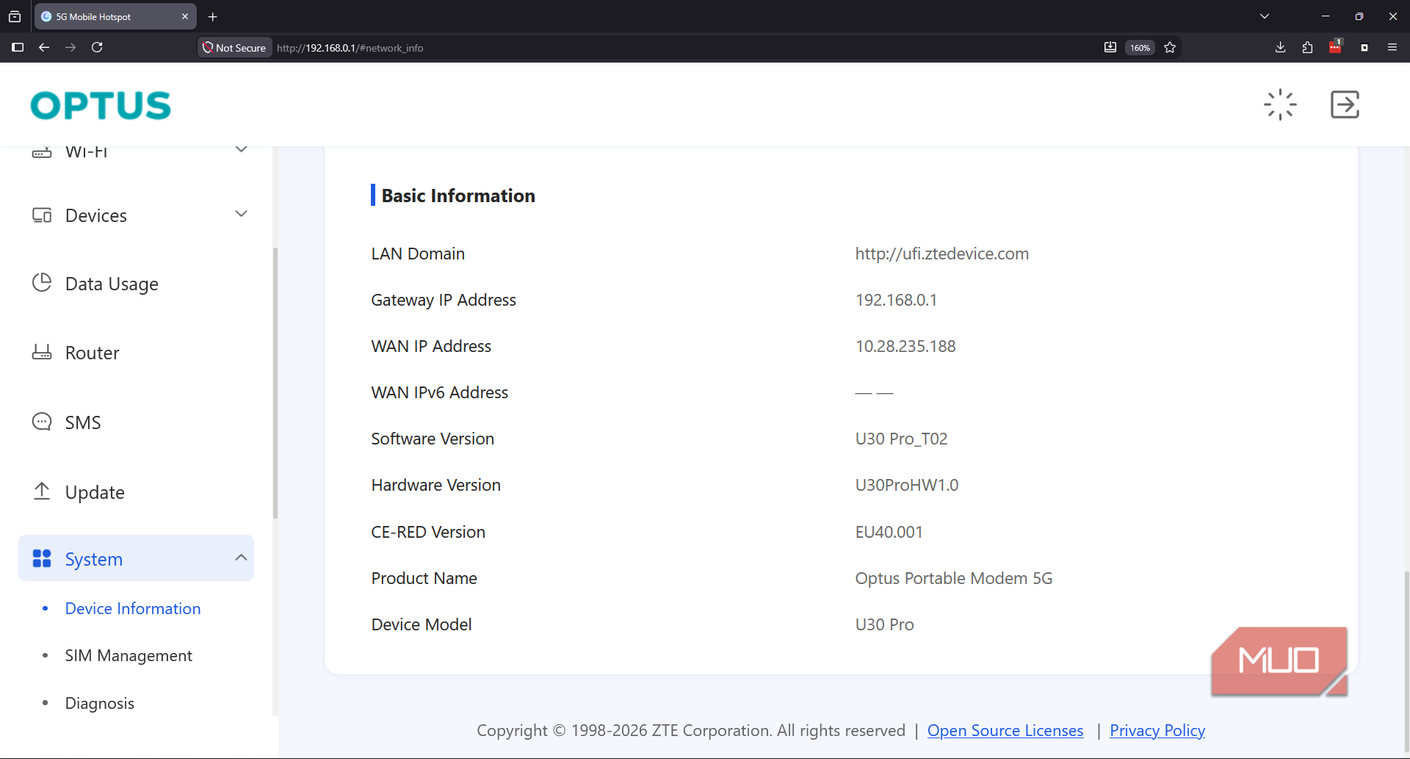Click the Data Usage pie chart icon

(42, 283)
